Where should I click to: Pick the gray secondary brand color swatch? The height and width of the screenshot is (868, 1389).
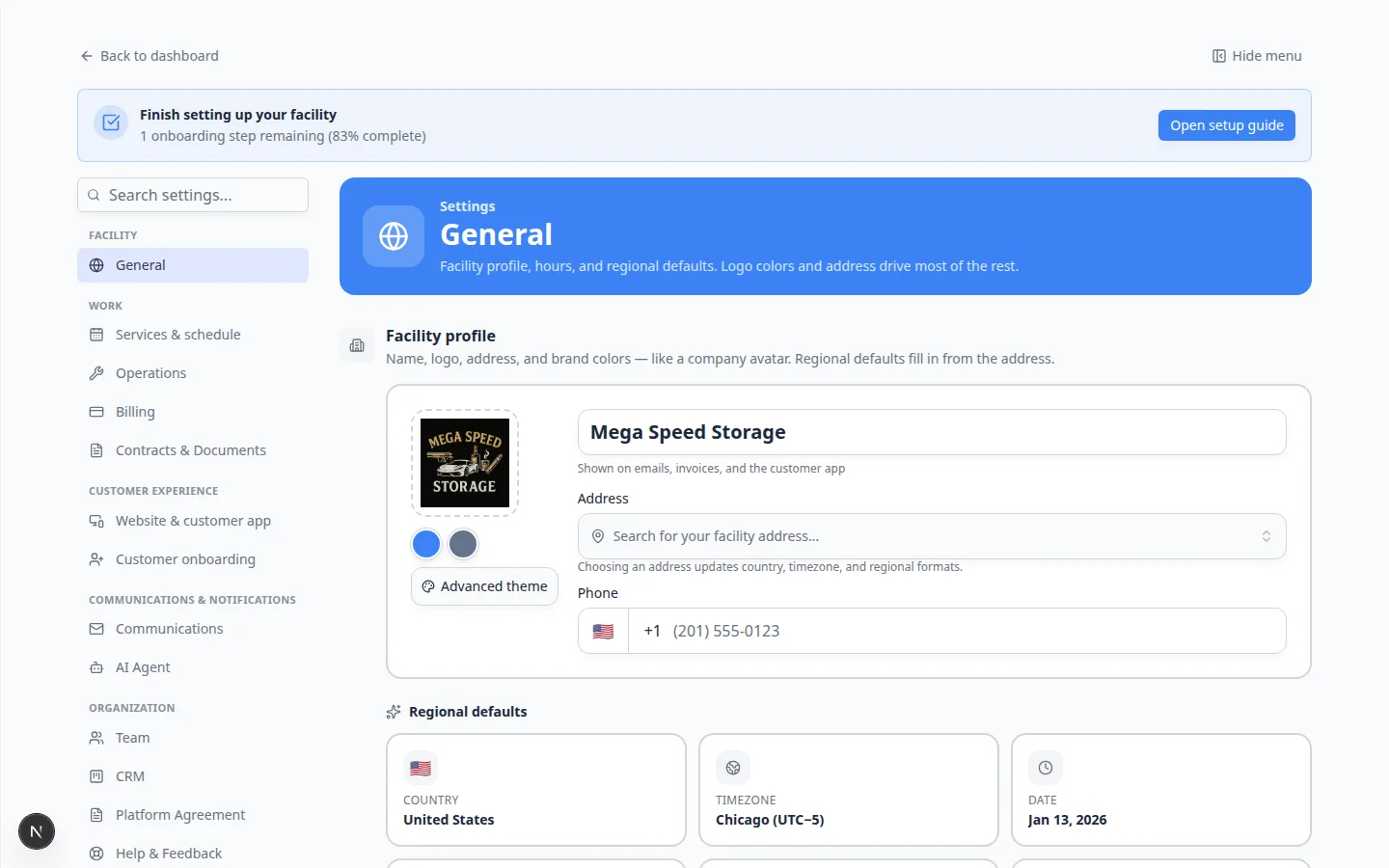click(463, 544)
